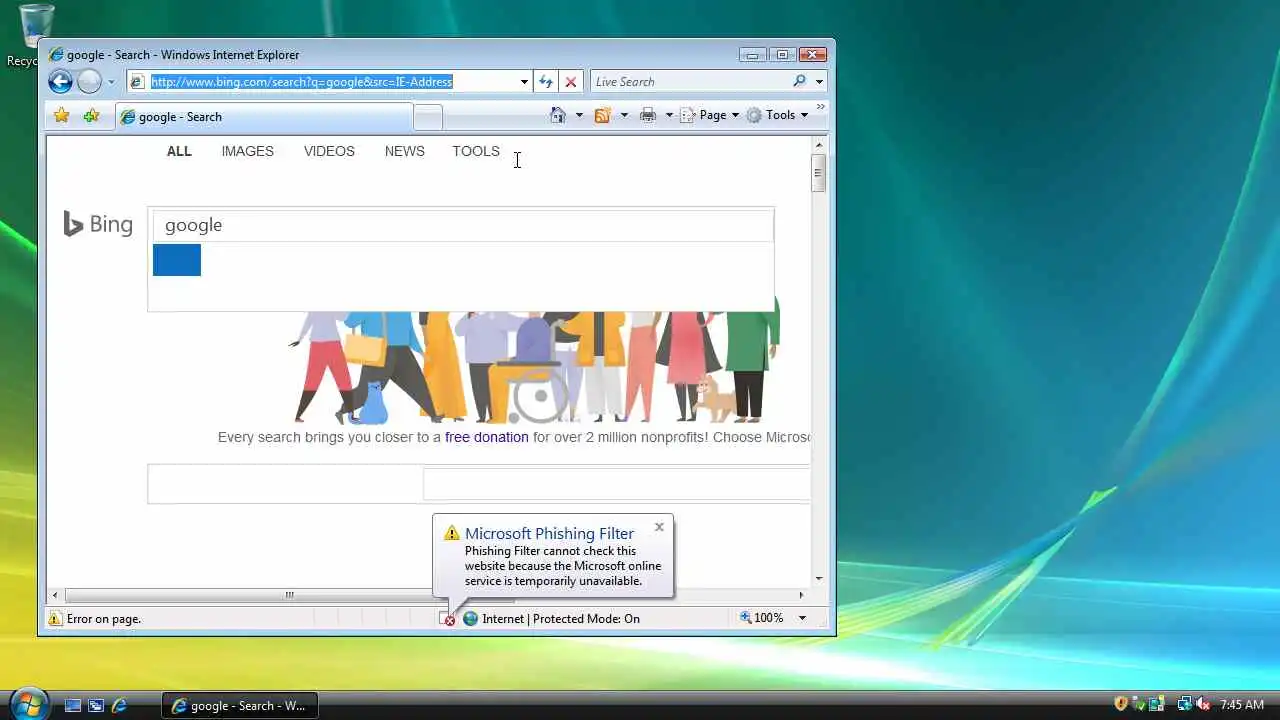Image resolution: width=1280 pixels, height=720 pixels.
Task: Expand the address bar history dropdown
Action: 524,82
